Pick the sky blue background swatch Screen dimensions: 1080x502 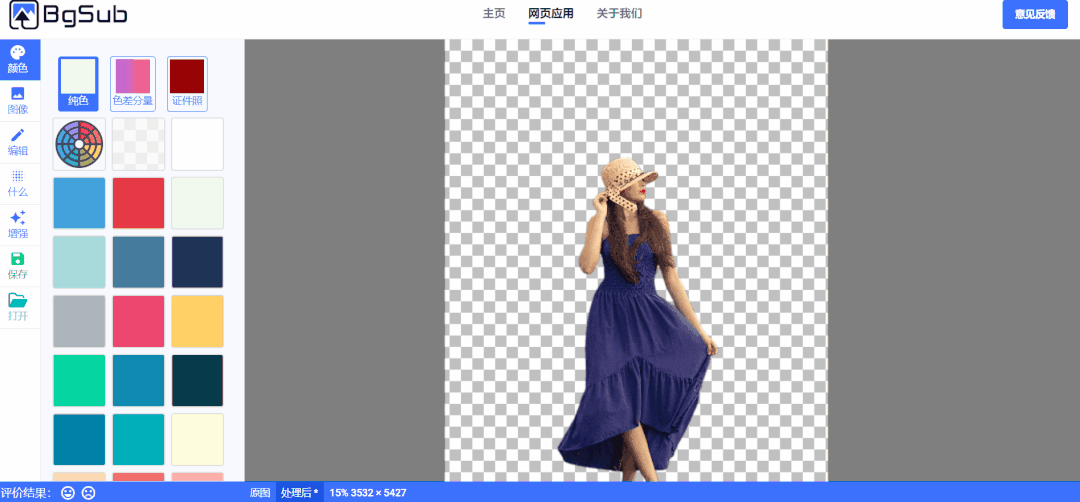(79, 203)
